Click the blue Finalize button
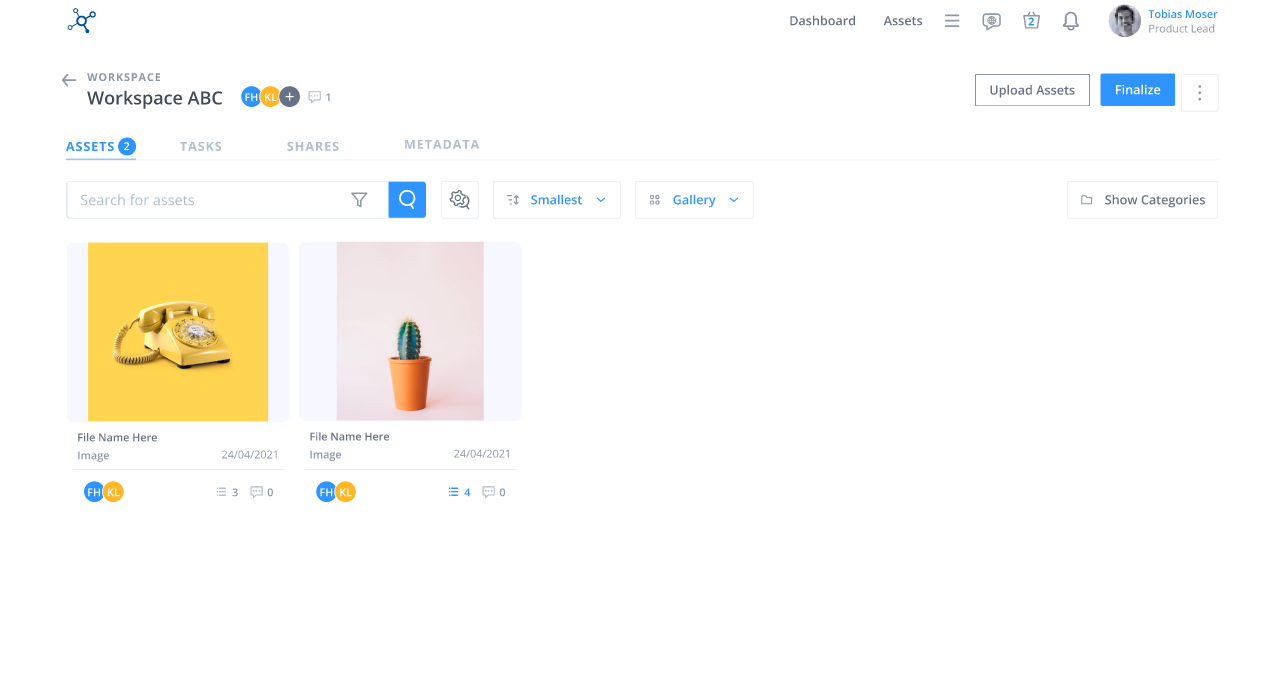The height and width of the screenshot is (690, 1285). [x=1137, y=89]
